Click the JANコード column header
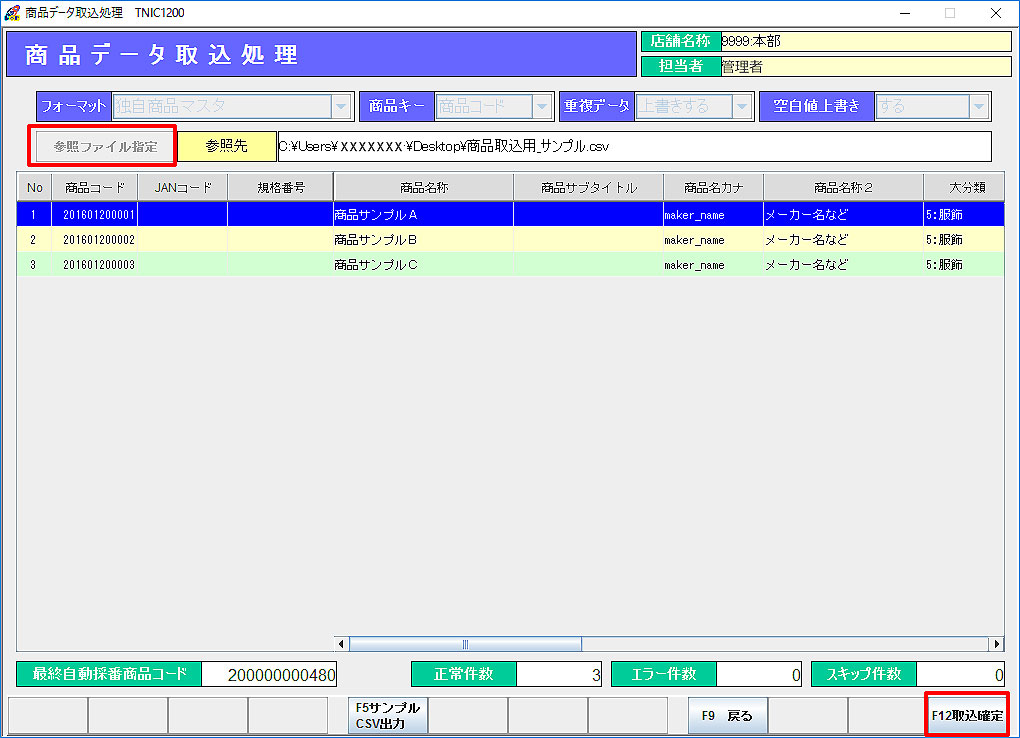Viewport: 1020px width, 738px height. tap(182, 187)
